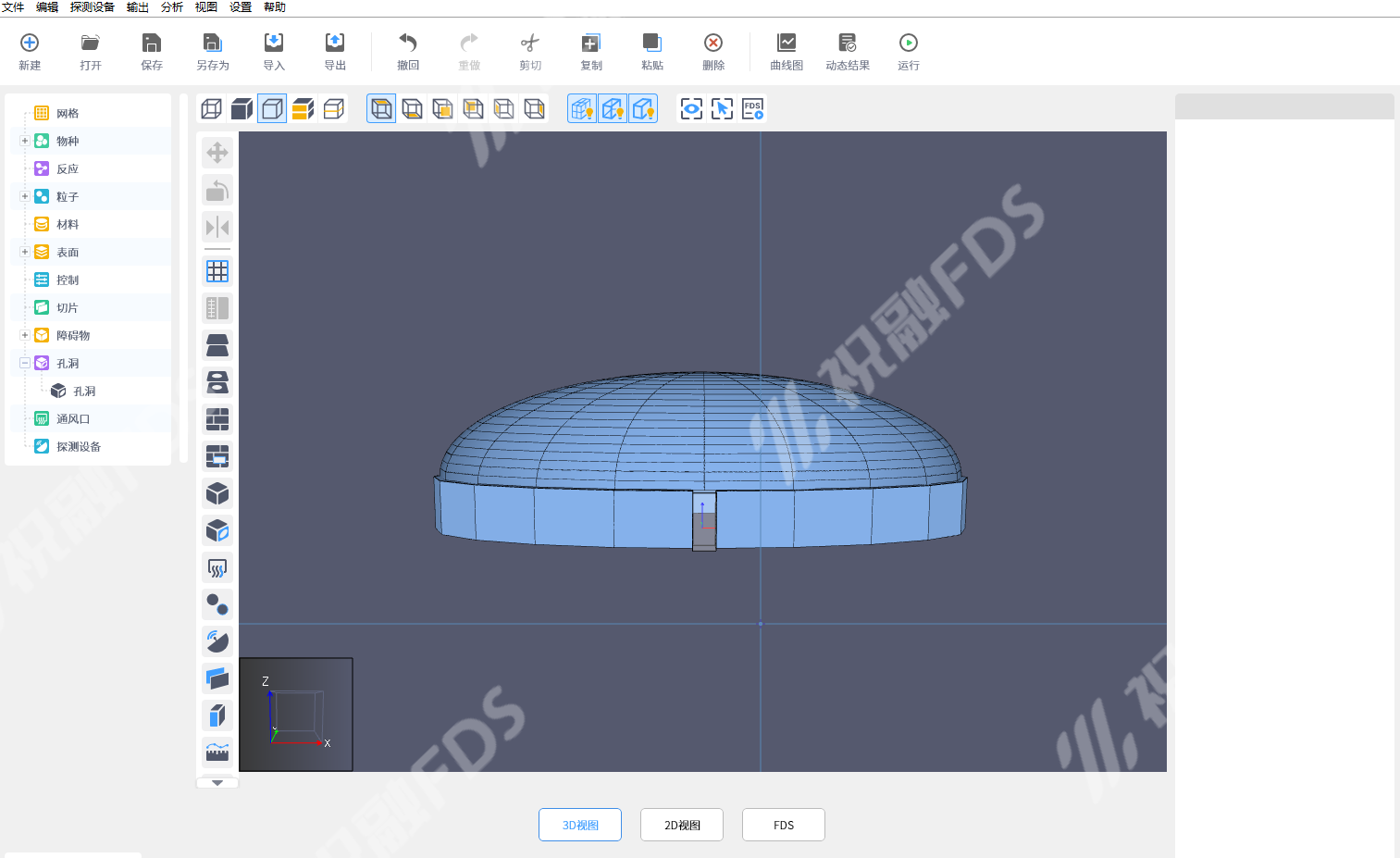Viewport: 1400px width, 858px height.
Task: Click the blue-faced column block tool
Action: tap(217, 715)
